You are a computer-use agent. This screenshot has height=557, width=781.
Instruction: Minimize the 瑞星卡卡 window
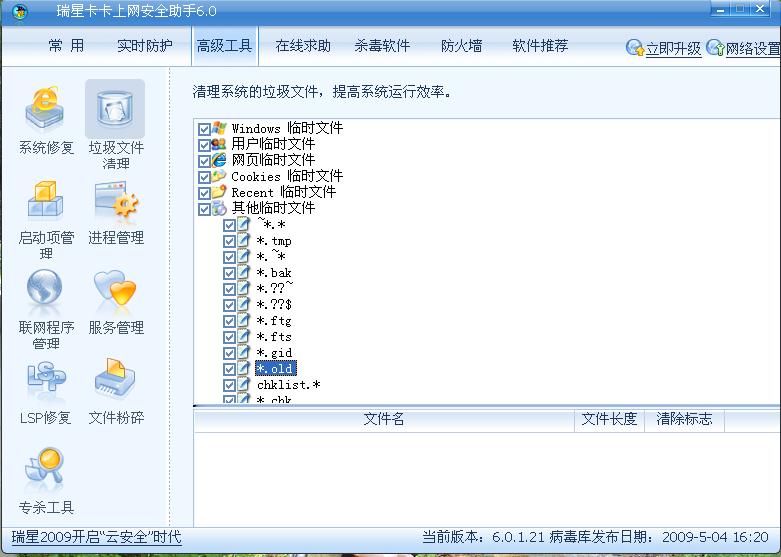point(720,9)
